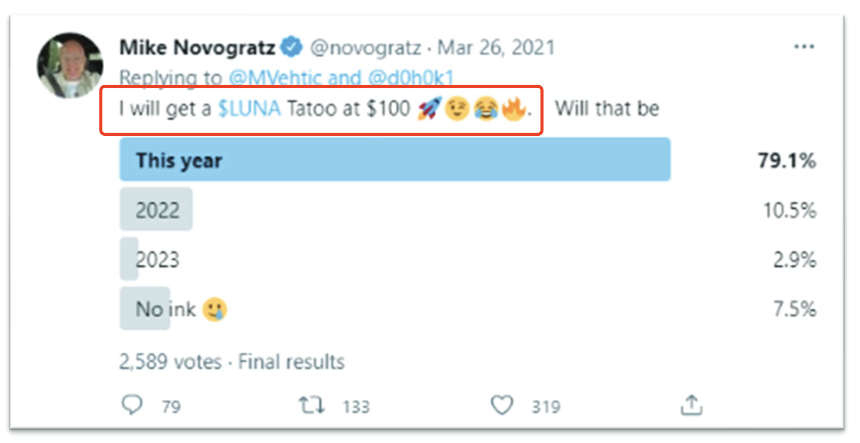Select the 2022 poll option
This screenshot has width=860, height=443.
tap(157, 210)
